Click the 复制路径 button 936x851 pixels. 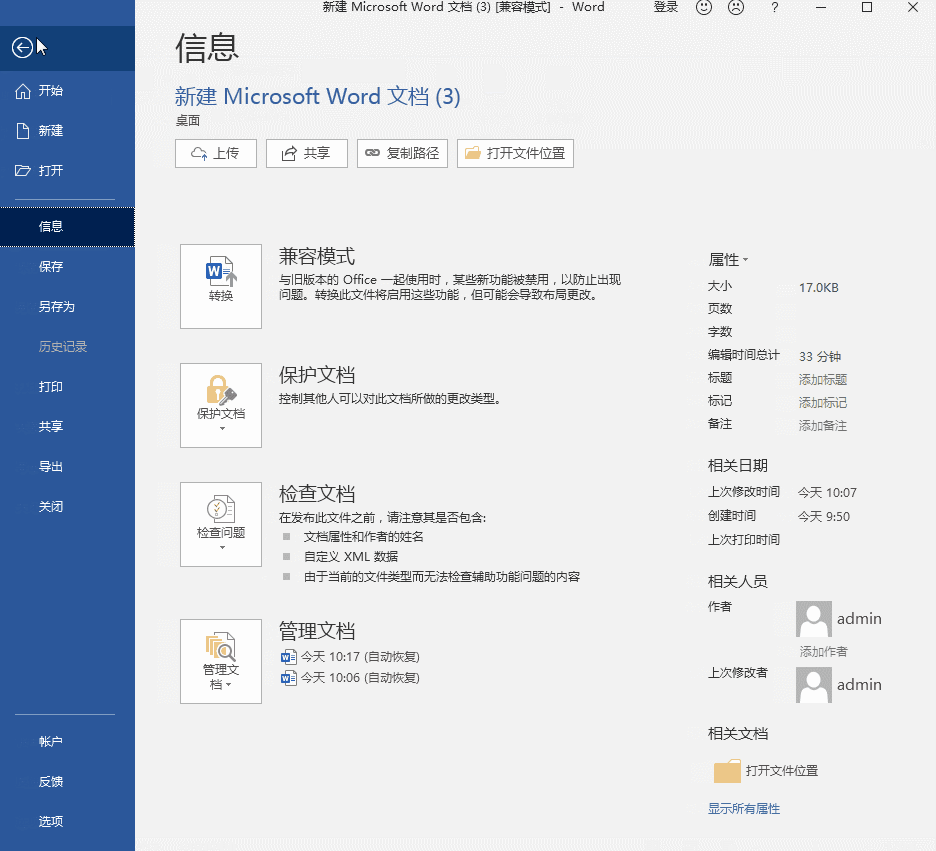point(402,153)
